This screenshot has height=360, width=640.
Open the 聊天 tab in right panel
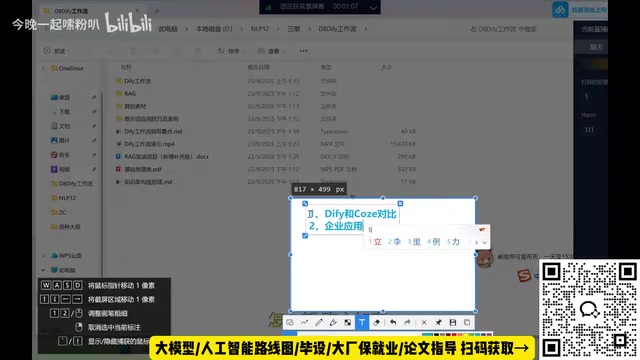tap(596, 47)
